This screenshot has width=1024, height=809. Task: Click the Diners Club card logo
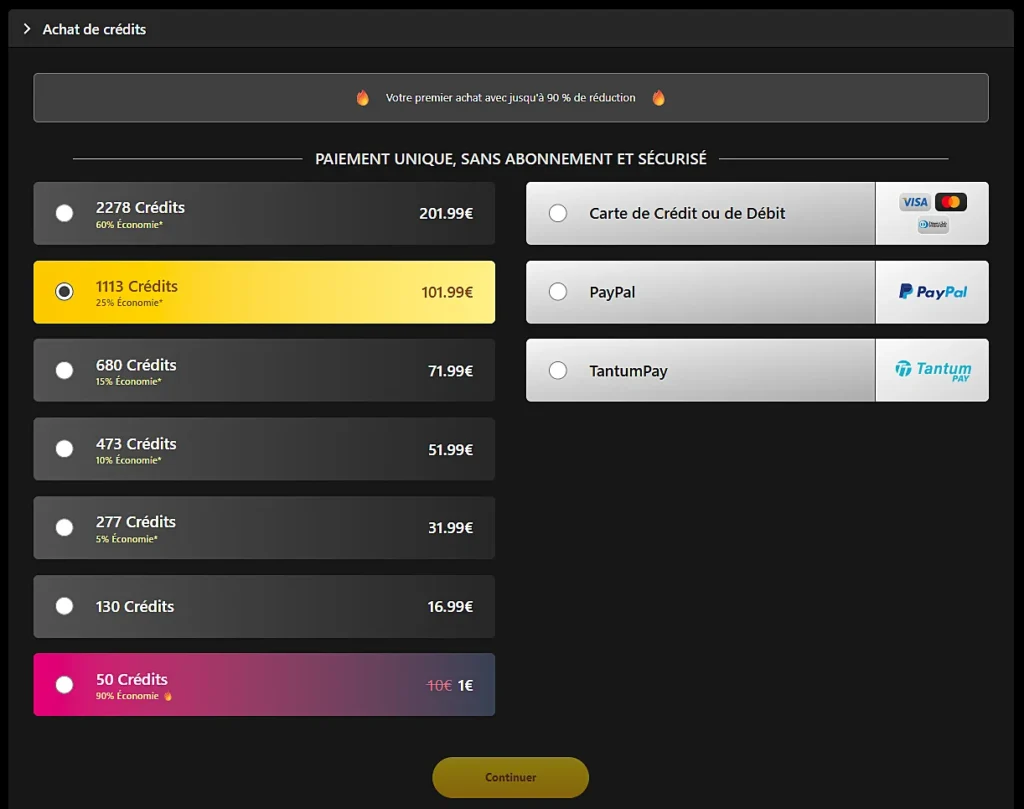(932, 226)
